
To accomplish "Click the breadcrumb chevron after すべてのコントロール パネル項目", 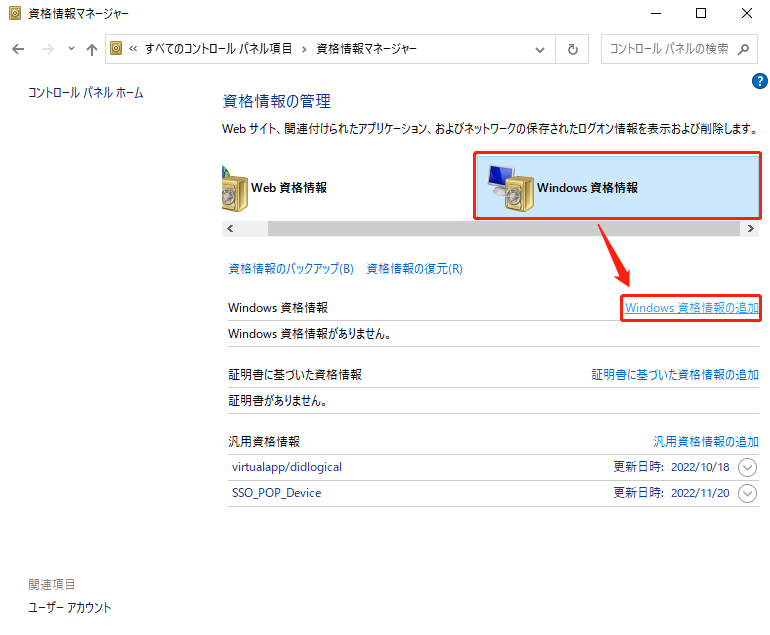I will click(304, 49).
